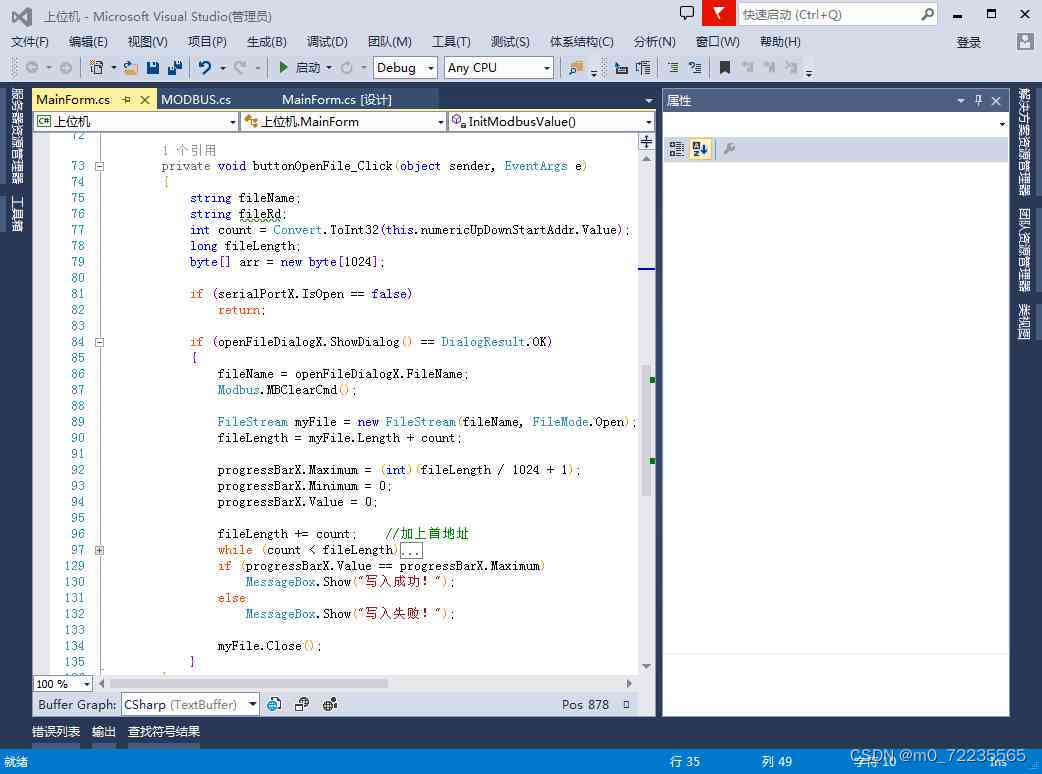
Task: Click the property pages wrench icon
Action: click(729, 149)
